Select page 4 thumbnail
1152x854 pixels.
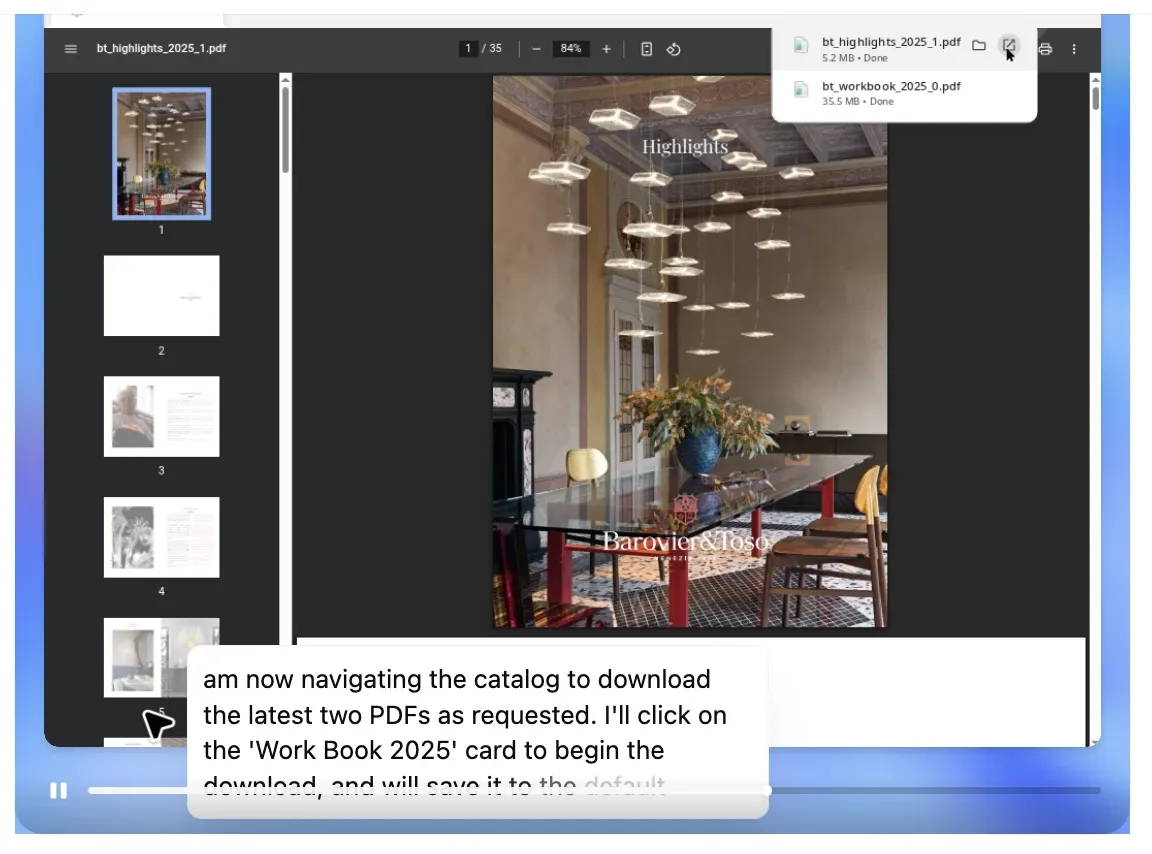(x=162, y=537)
